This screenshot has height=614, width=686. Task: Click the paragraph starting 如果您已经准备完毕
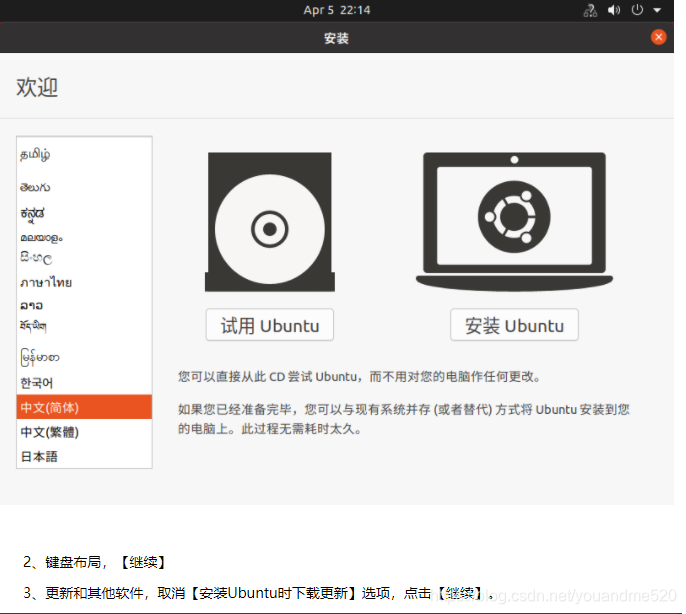[403, 419]
